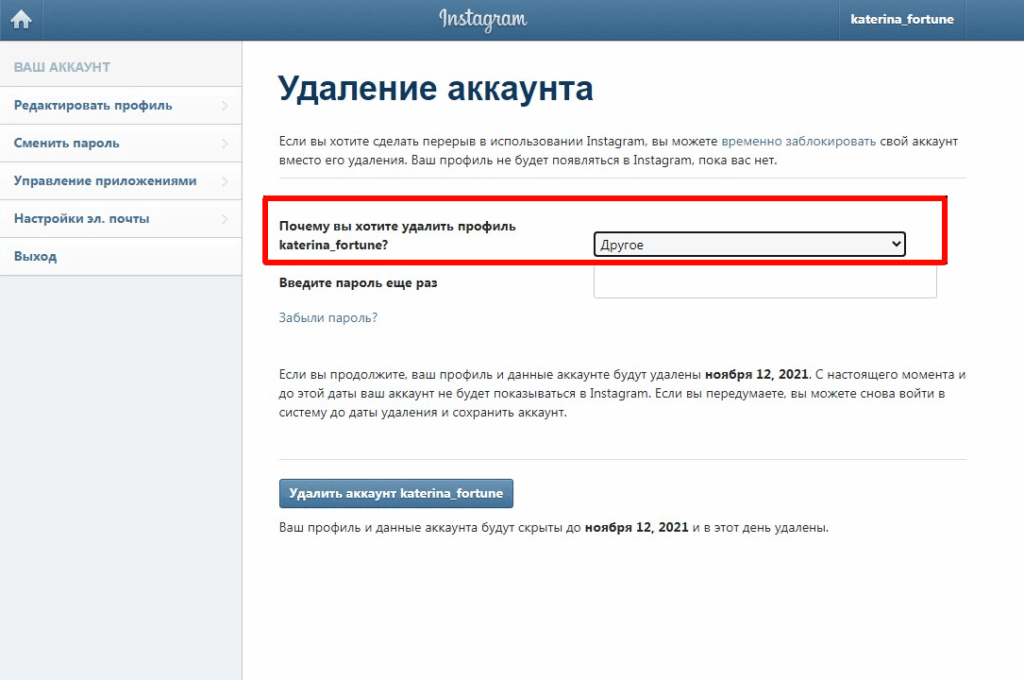Focus the password re-entry field
Image resolution: width=1024 pixels, height=680 pixels.
[765, 283]
